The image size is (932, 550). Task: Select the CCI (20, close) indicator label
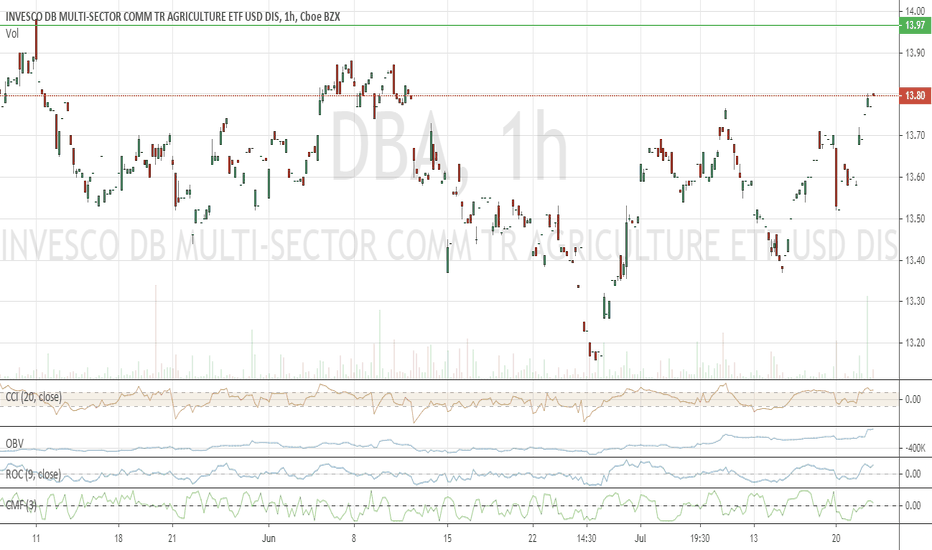[33, 397]
